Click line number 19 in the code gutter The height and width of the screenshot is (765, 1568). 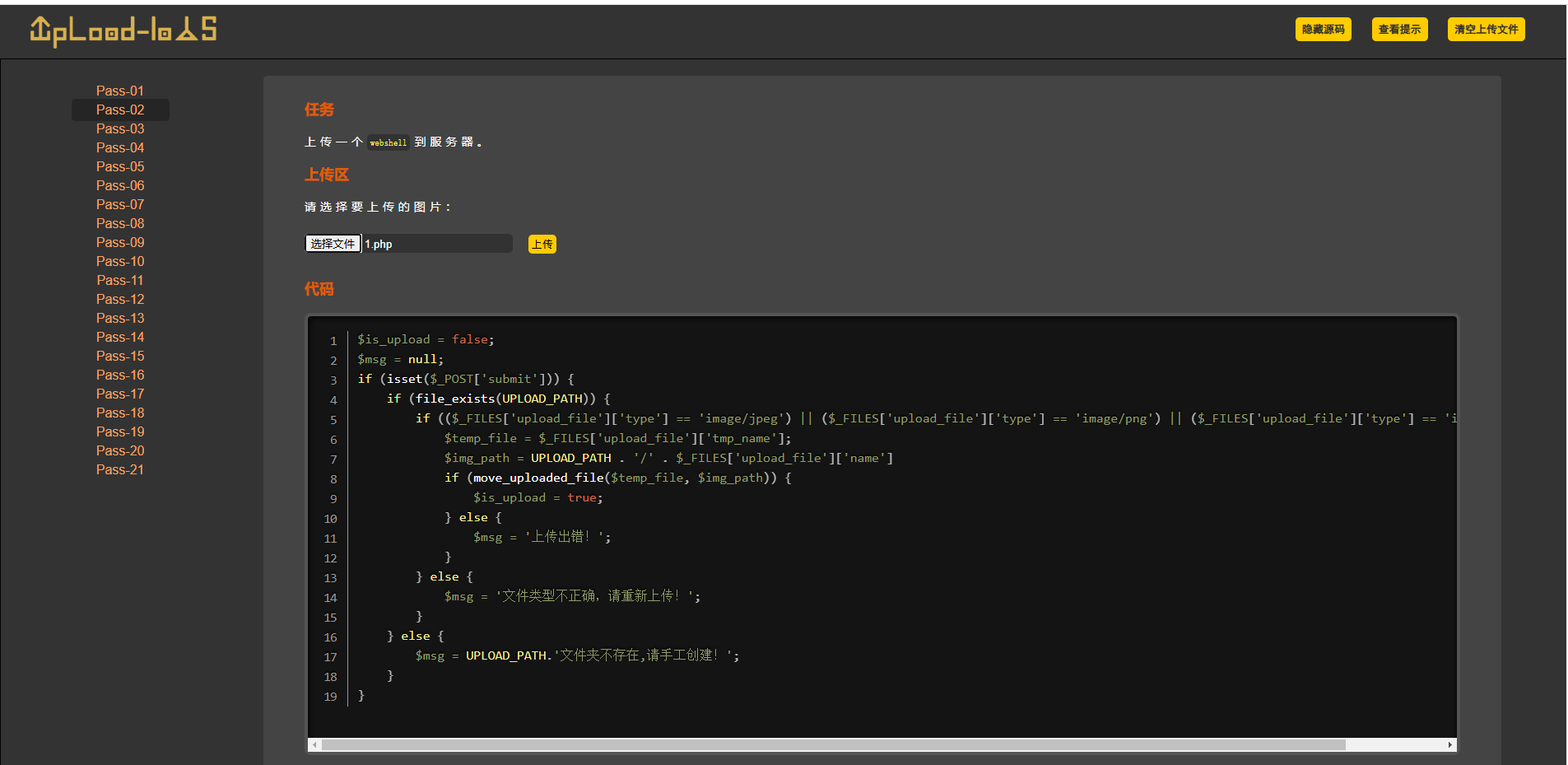pos(330,697)
